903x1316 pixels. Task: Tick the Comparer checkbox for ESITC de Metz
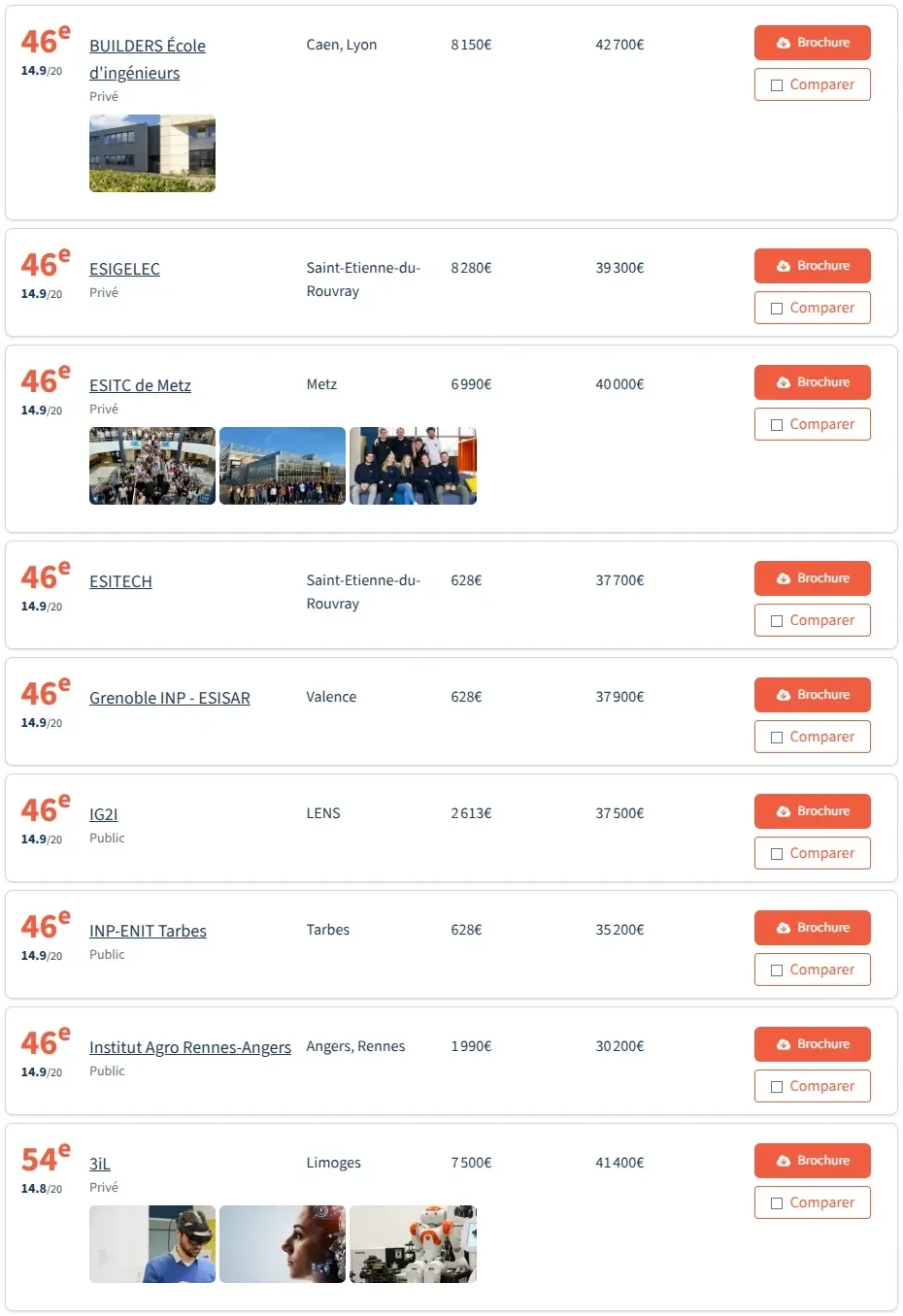click(x=777, y=425)
